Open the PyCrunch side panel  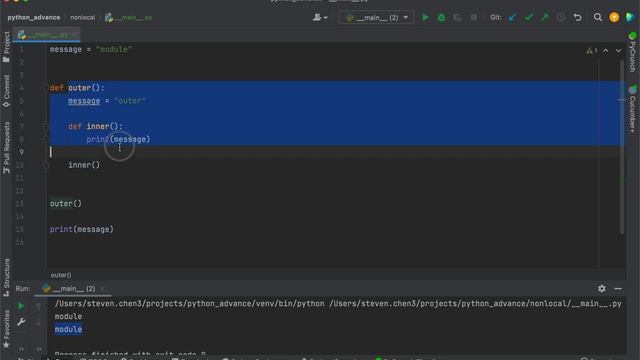[632, 52]
